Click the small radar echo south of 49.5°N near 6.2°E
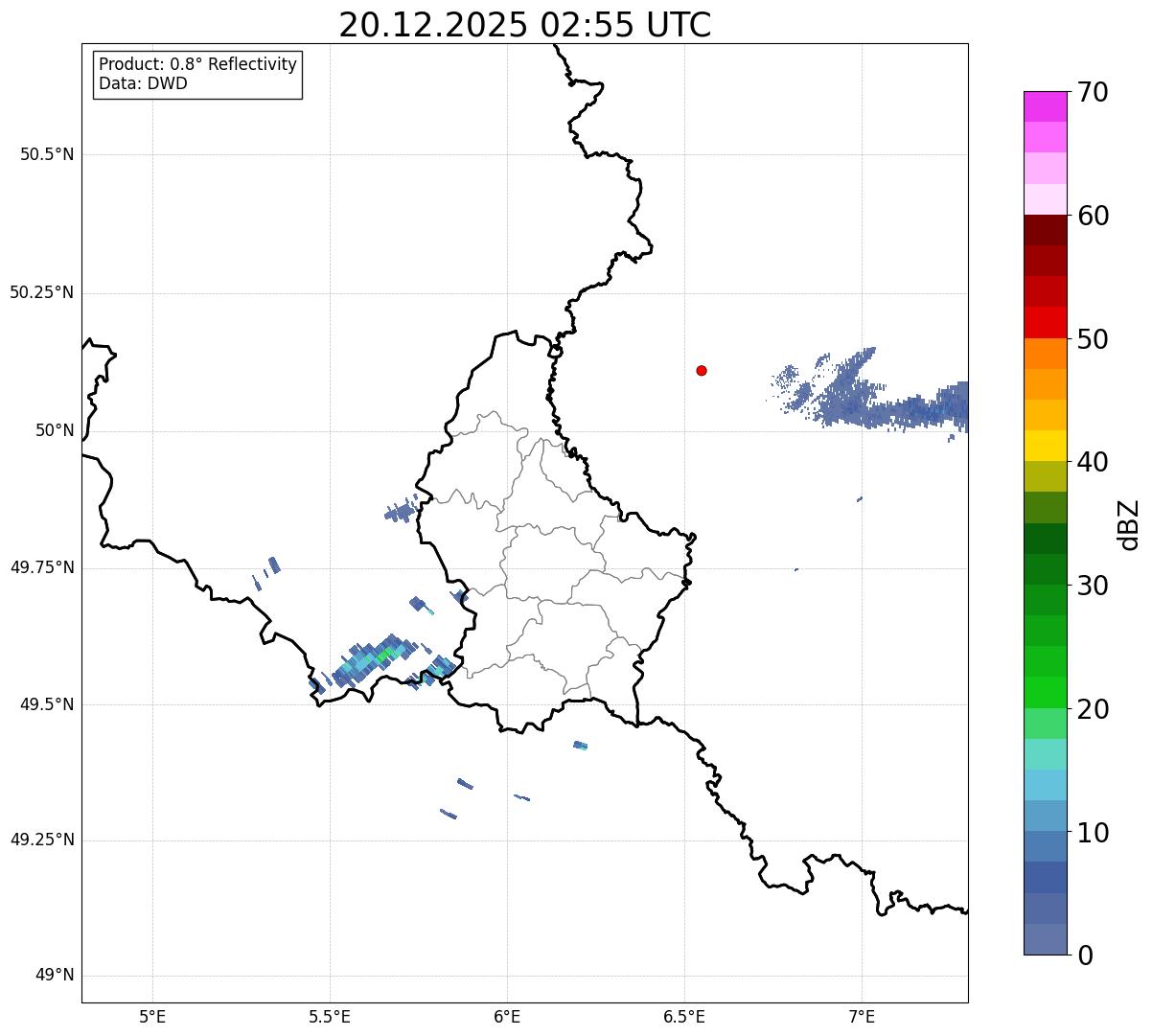Image resolution: width=1152 pixels, height=1036 pixels. [x=580, y=745]
